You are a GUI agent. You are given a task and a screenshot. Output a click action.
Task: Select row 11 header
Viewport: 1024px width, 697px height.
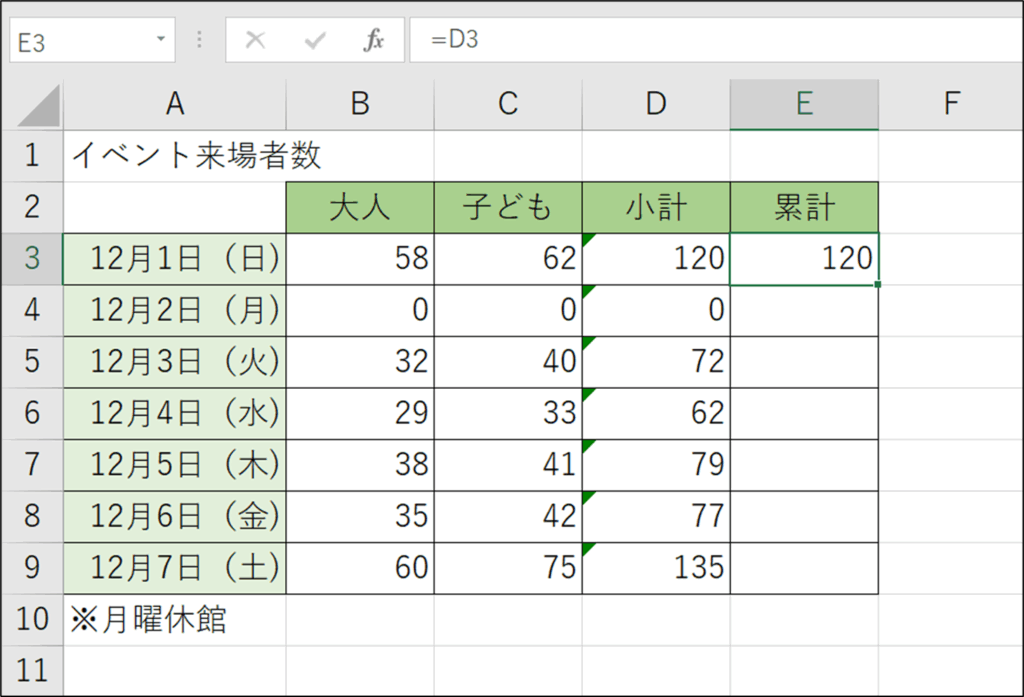(x=32, y=671)
